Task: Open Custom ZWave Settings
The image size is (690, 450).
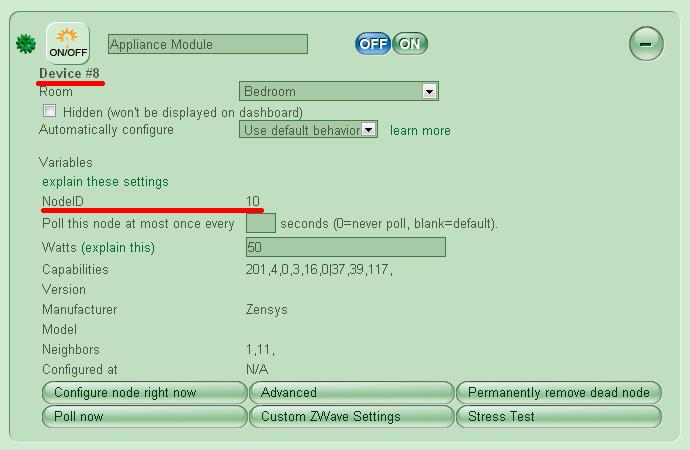Action: coord(351,416)
